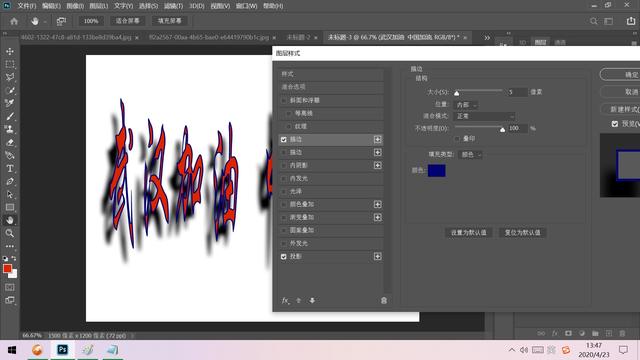Uncheck the highlighted 描边 checkbox
The width and height of the screenshot is (640, 360).
pos(284,140)
